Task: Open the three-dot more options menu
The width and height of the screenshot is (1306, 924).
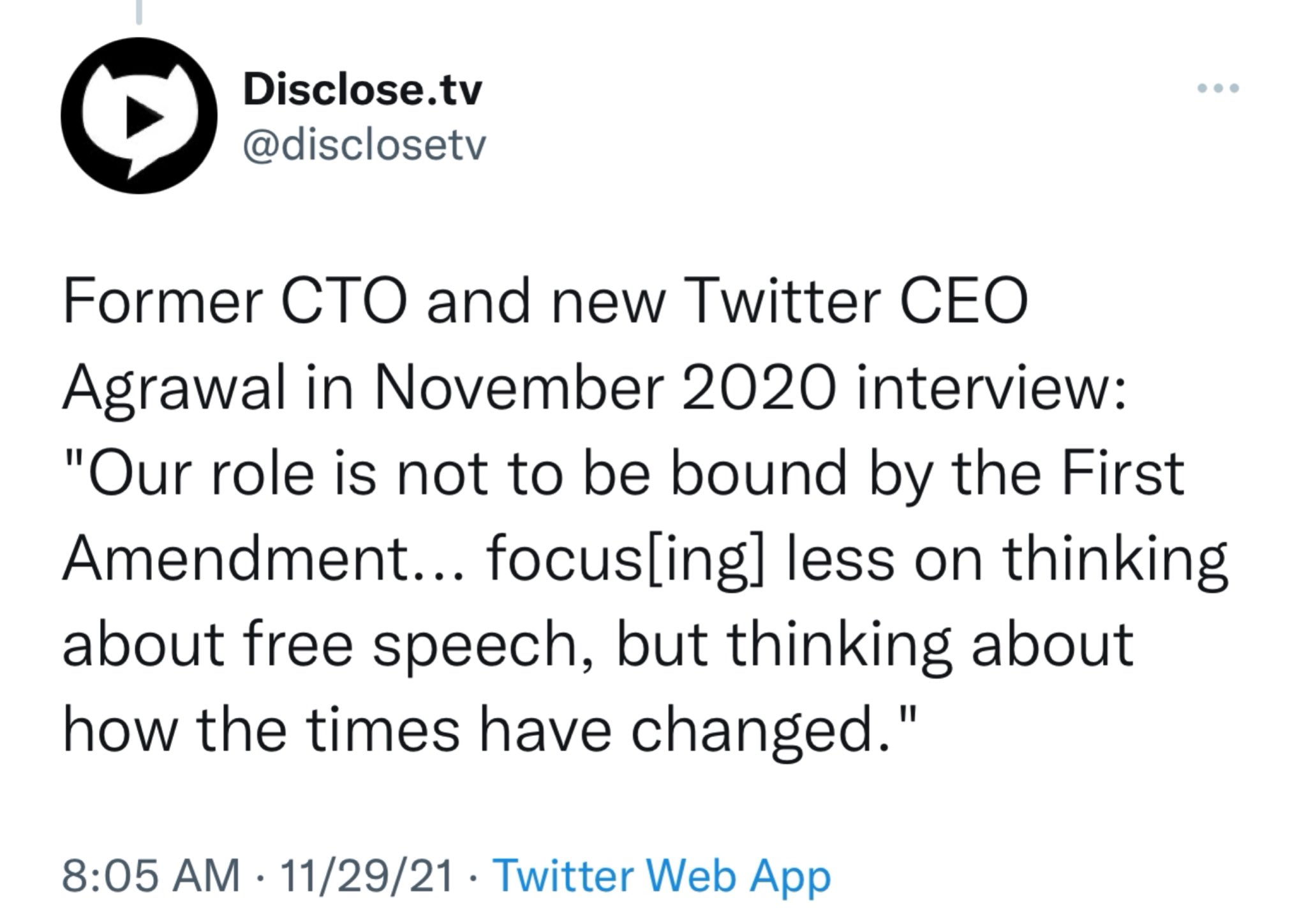Action: coord(1218,89)
